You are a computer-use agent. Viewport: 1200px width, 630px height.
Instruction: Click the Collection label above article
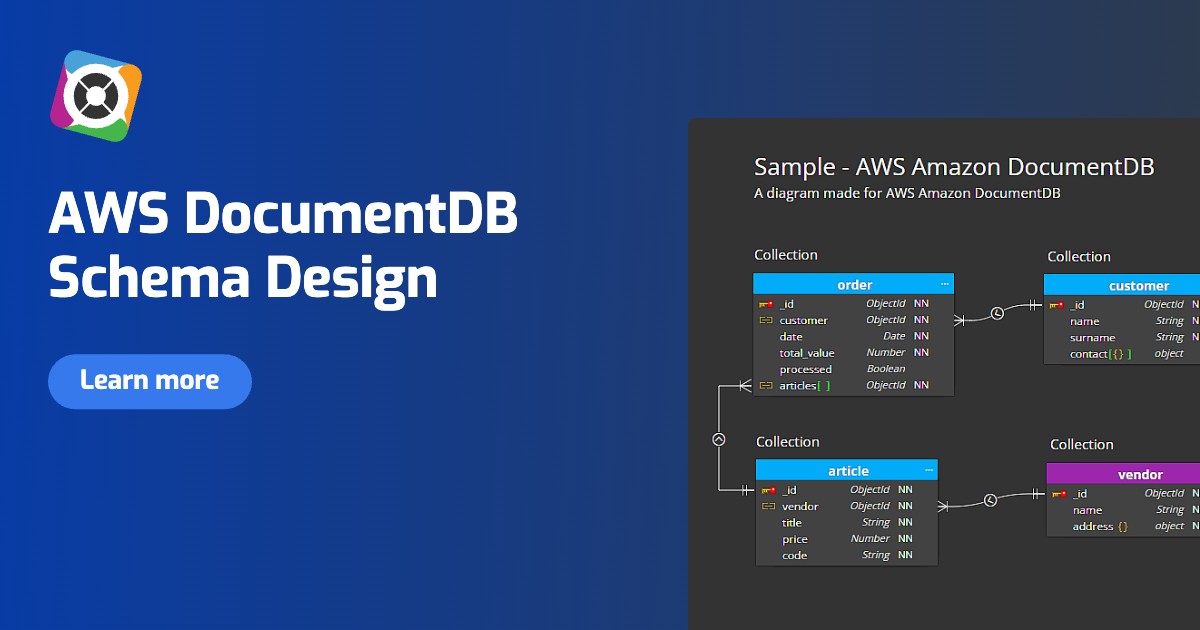788,442
